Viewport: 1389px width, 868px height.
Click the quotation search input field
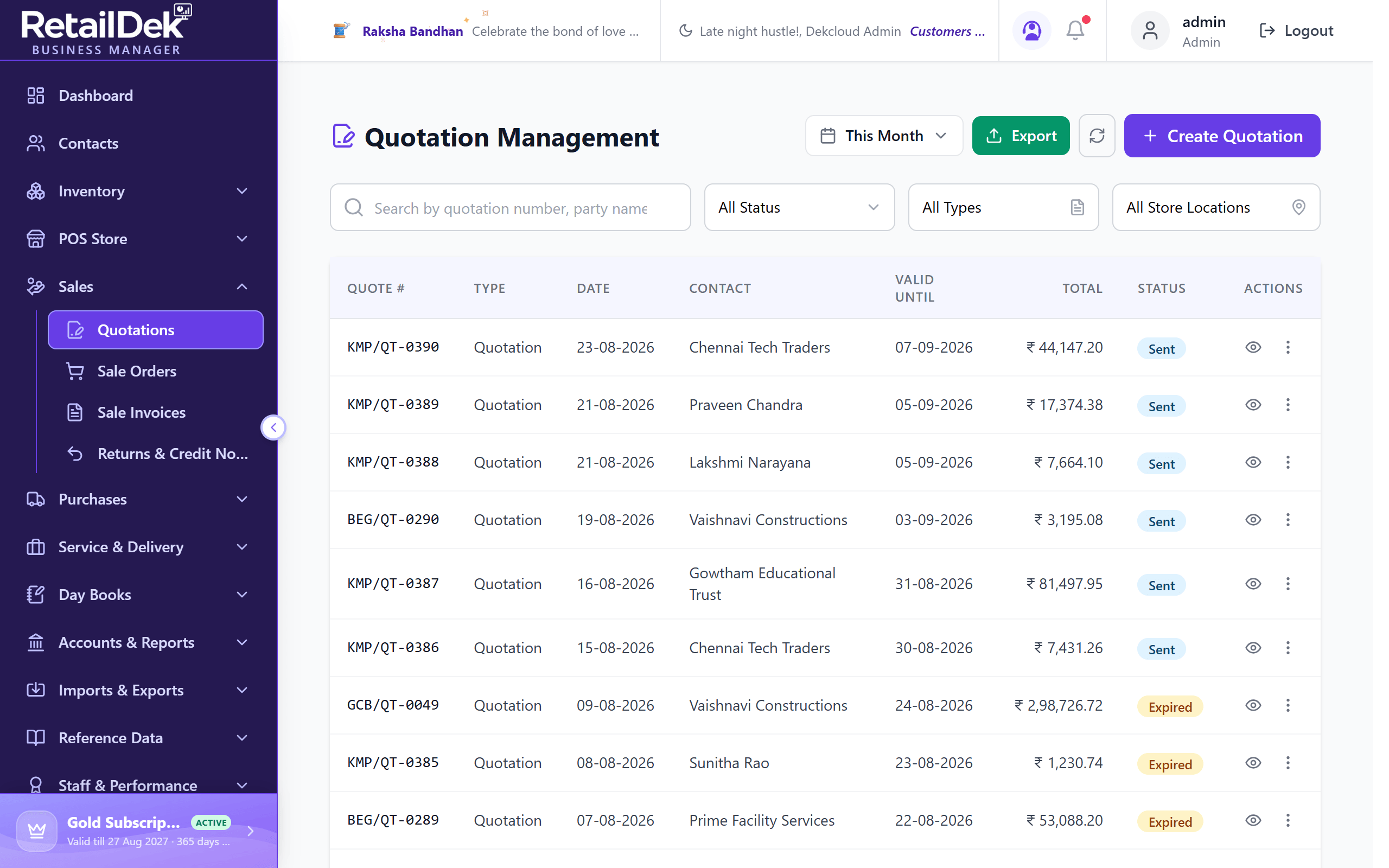509,207
